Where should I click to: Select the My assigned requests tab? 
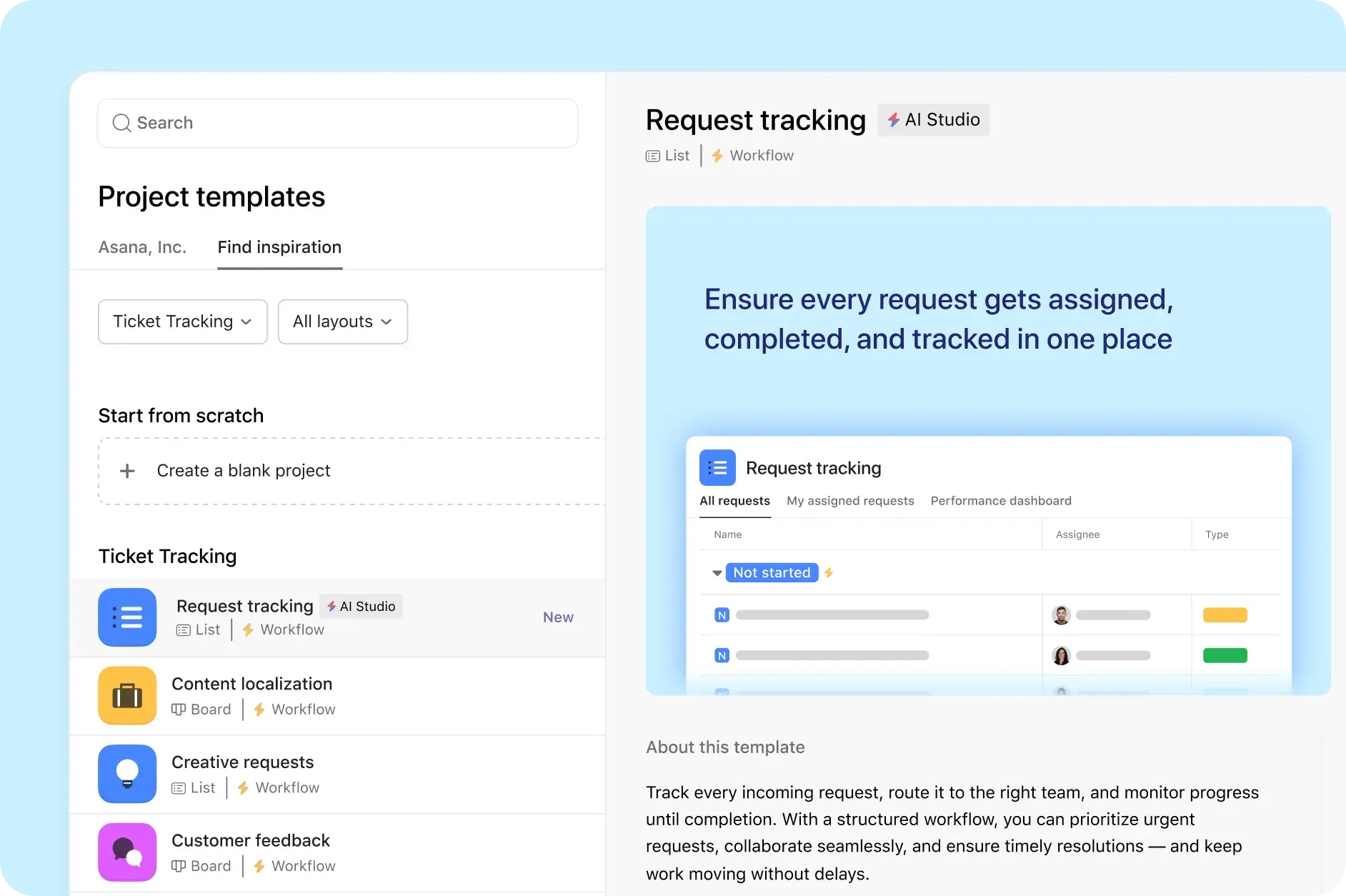point(850,501)
